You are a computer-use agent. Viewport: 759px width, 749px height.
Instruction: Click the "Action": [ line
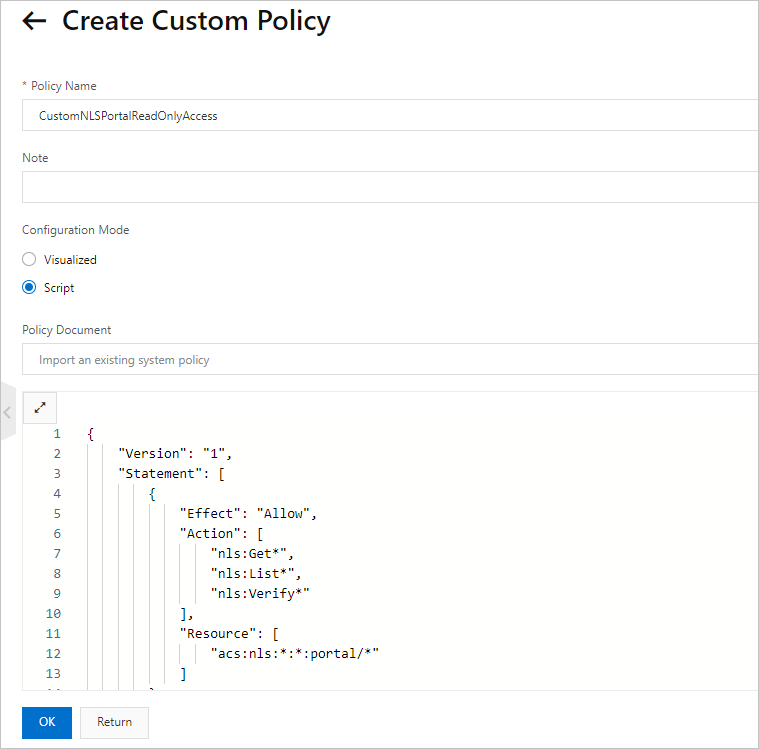(x=221, y=534)
